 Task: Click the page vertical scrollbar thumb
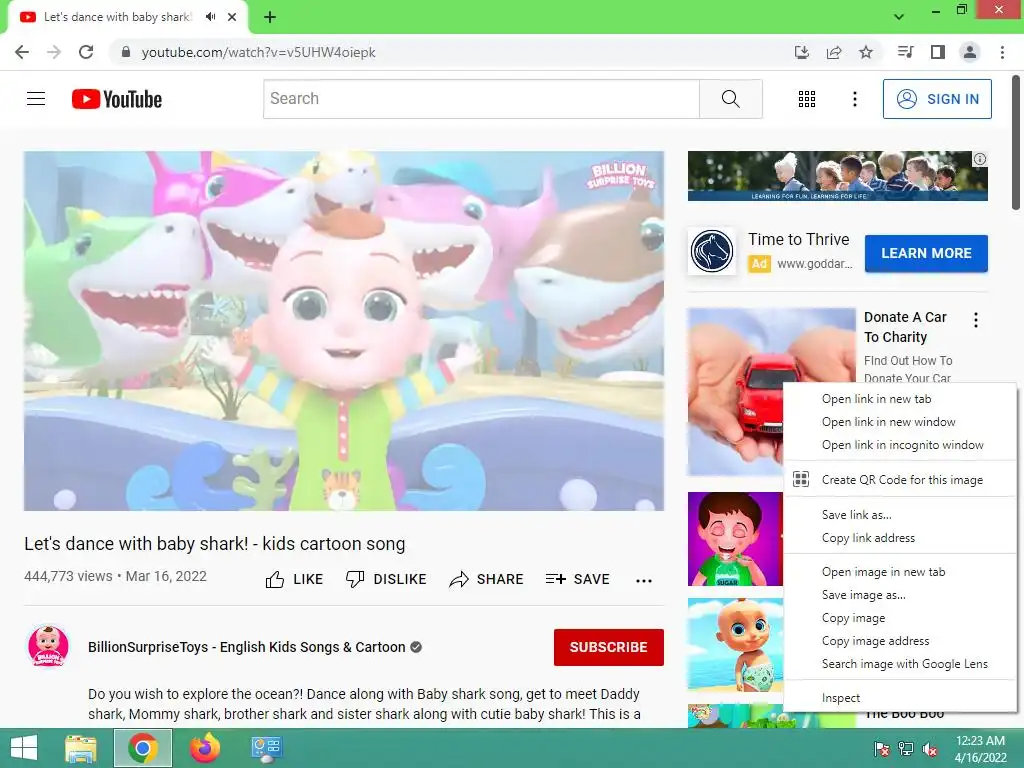pos(1016,144)
